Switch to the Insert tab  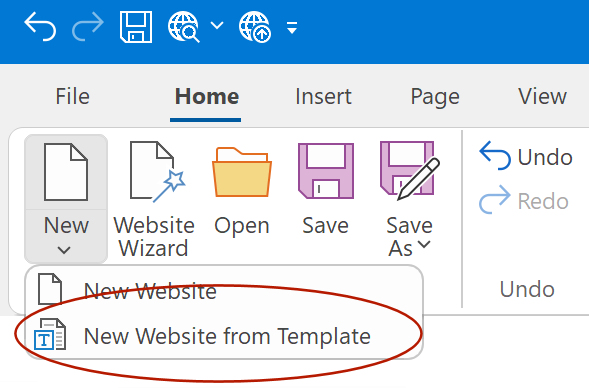pyautogui.click(x=323, y=97)
